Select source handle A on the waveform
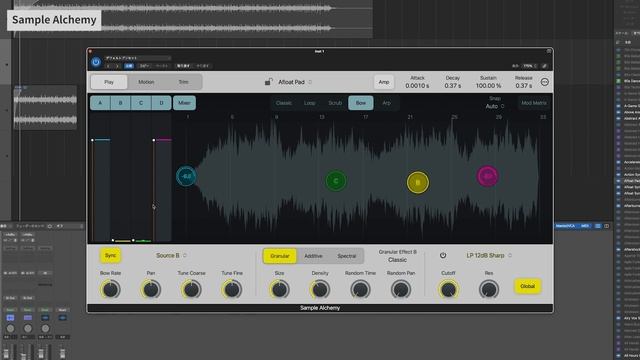This screenshot has width=640, height=360. 186,176
